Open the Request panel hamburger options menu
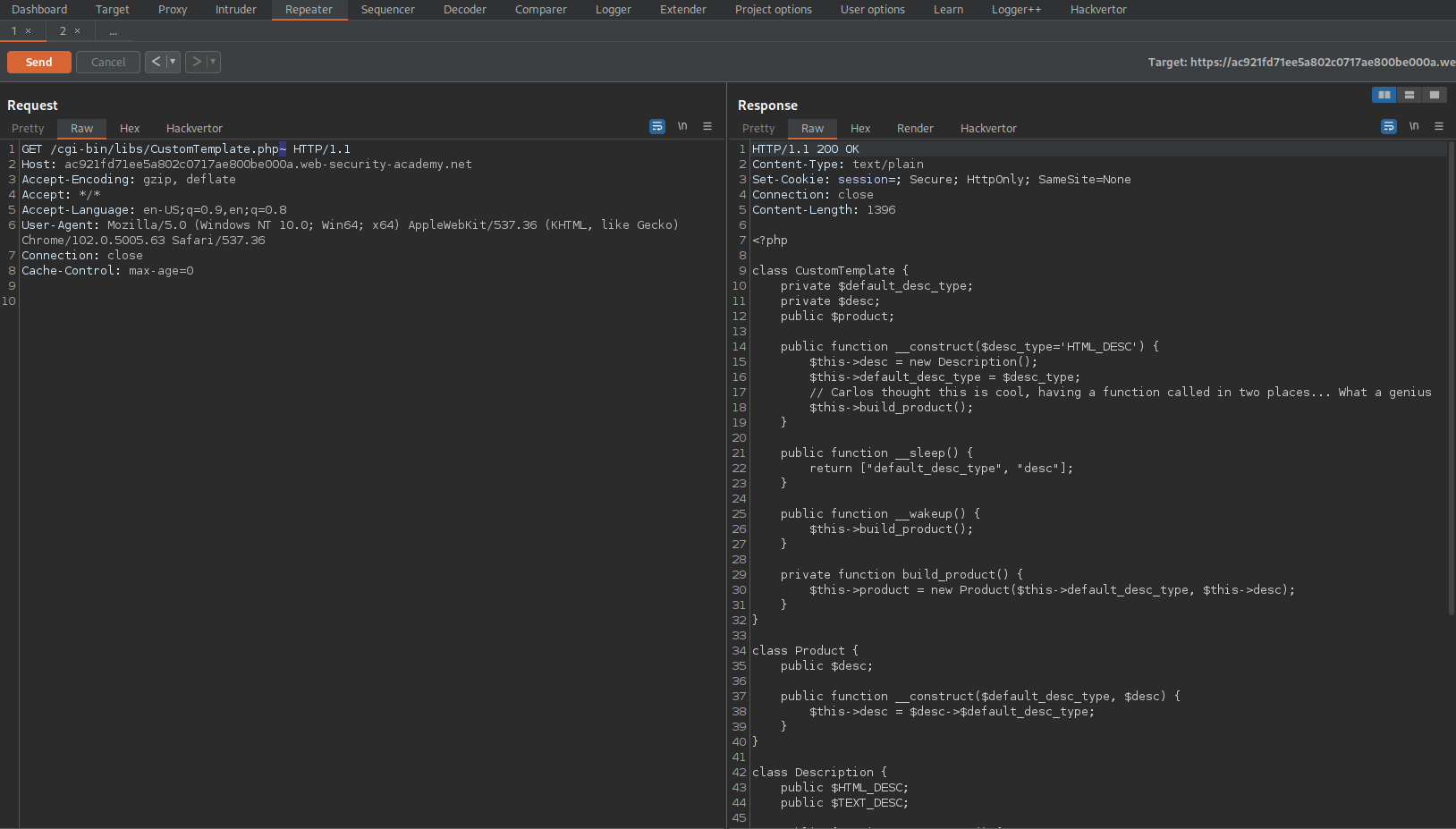The width and height of the screenshot is (1456, 829). tap(707, 127)
